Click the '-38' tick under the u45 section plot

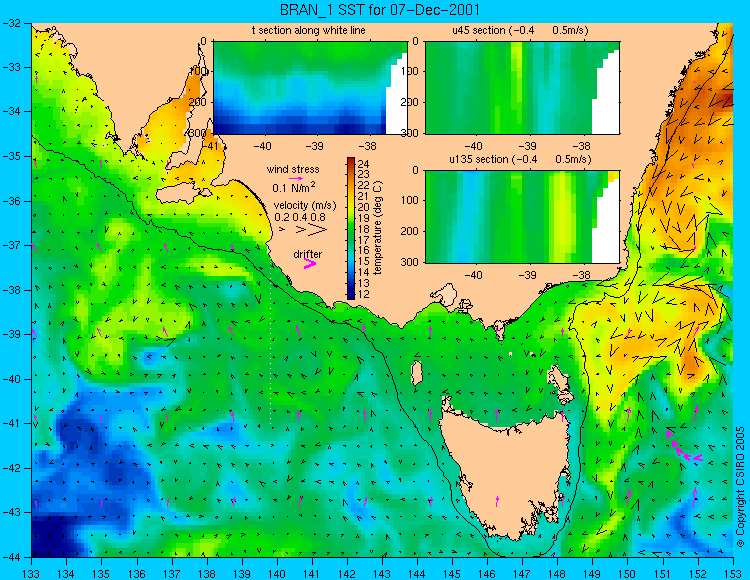coord(581,146)
